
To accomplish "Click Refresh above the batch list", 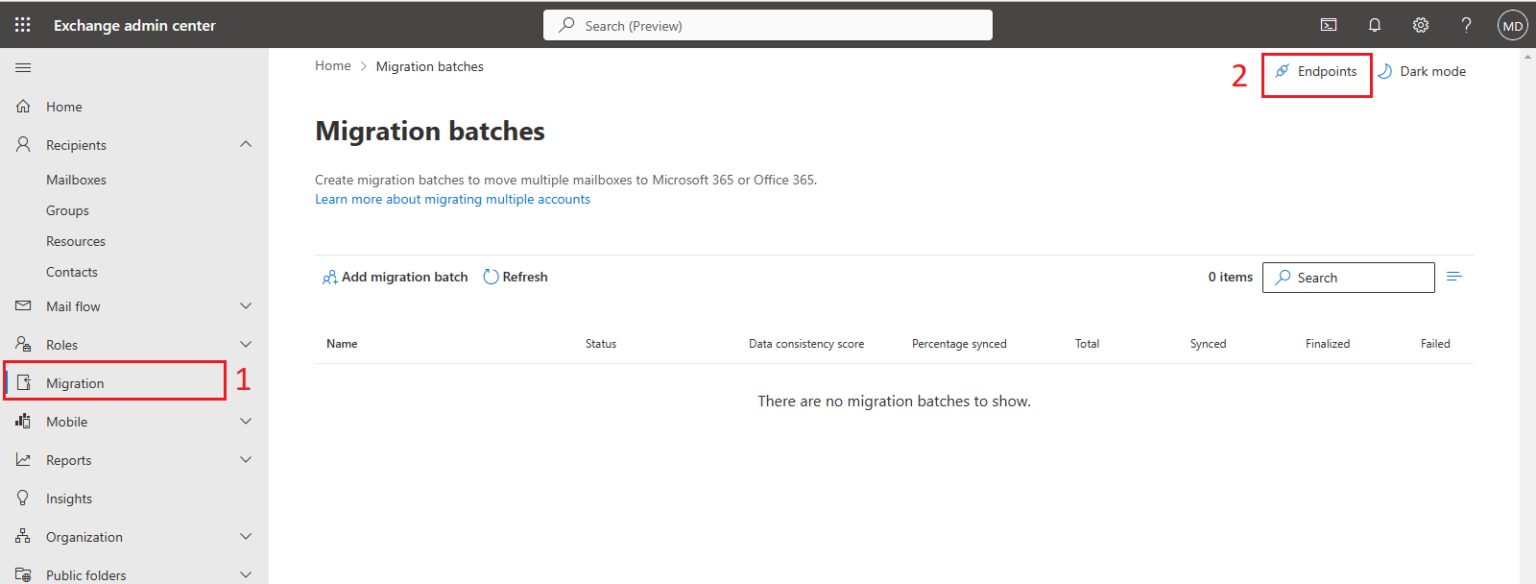I will coord(515,276).
